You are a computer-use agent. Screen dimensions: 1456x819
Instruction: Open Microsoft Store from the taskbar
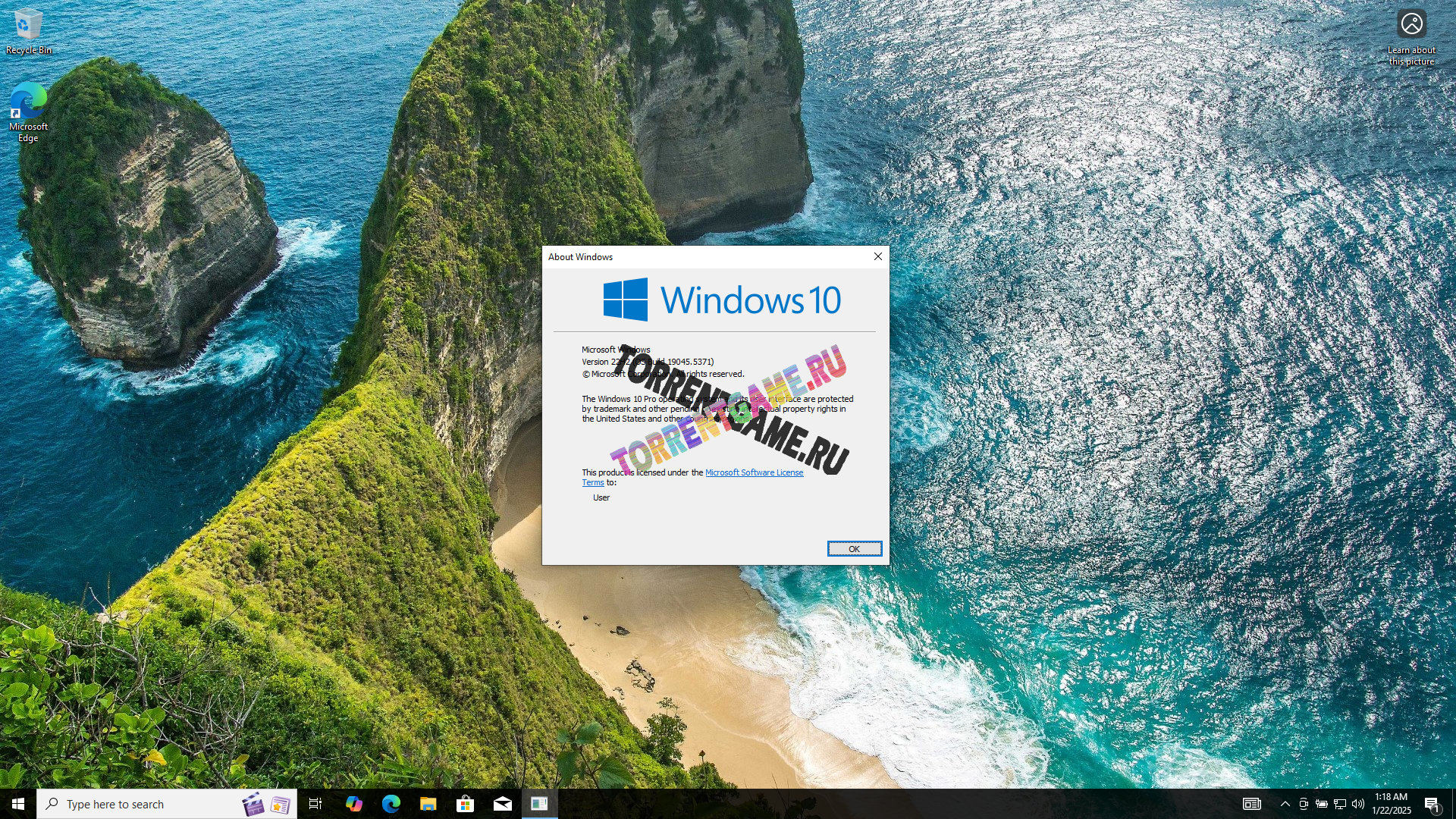465,804
